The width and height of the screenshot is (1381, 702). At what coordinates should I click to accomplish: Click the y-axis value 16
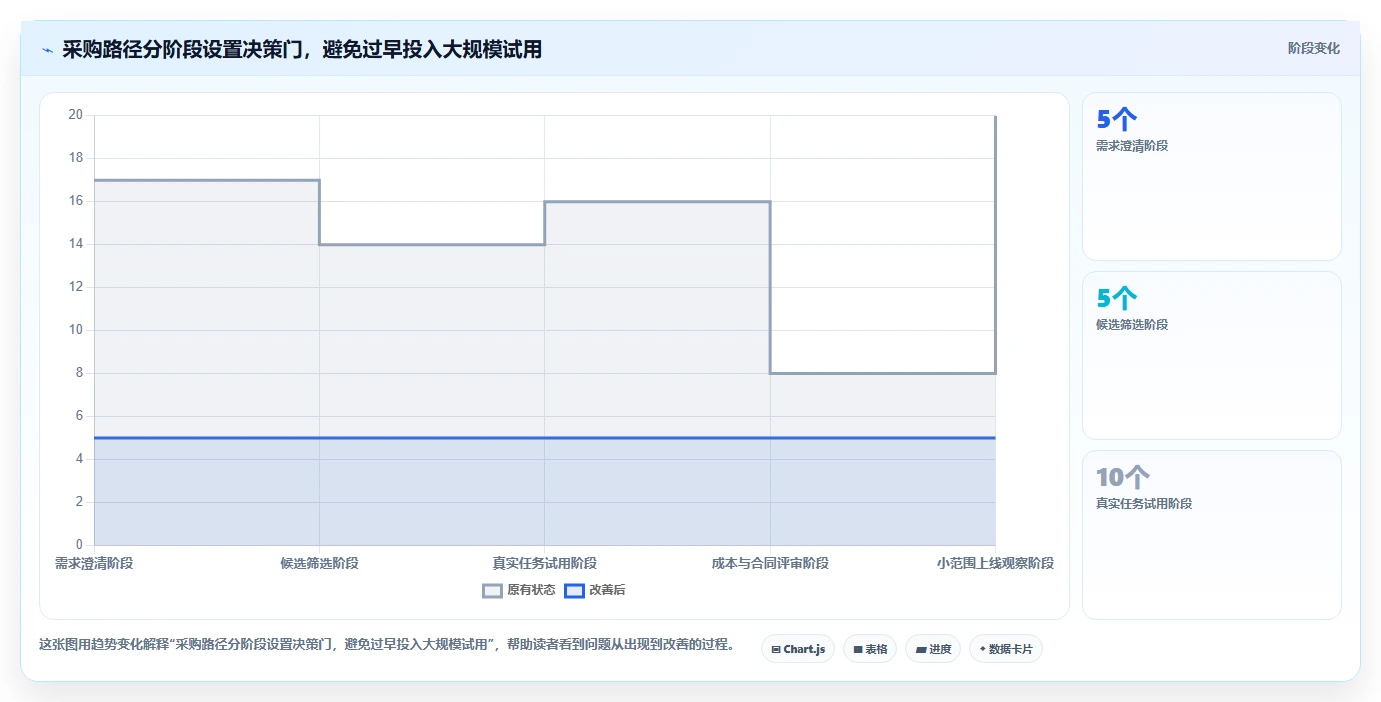pyautogui.click(x=75, y=200)
